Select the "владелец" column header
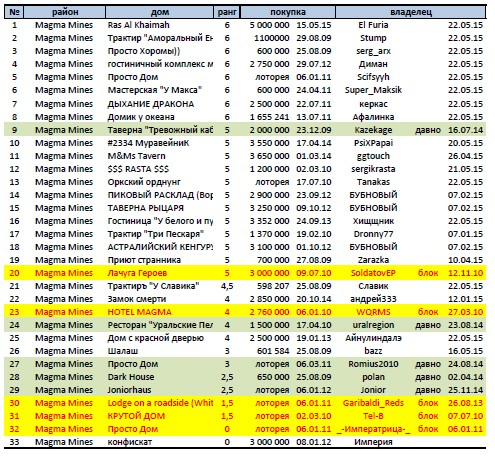Image resolution: width=495 pixels, height=458 pixels. click(411, 12)
